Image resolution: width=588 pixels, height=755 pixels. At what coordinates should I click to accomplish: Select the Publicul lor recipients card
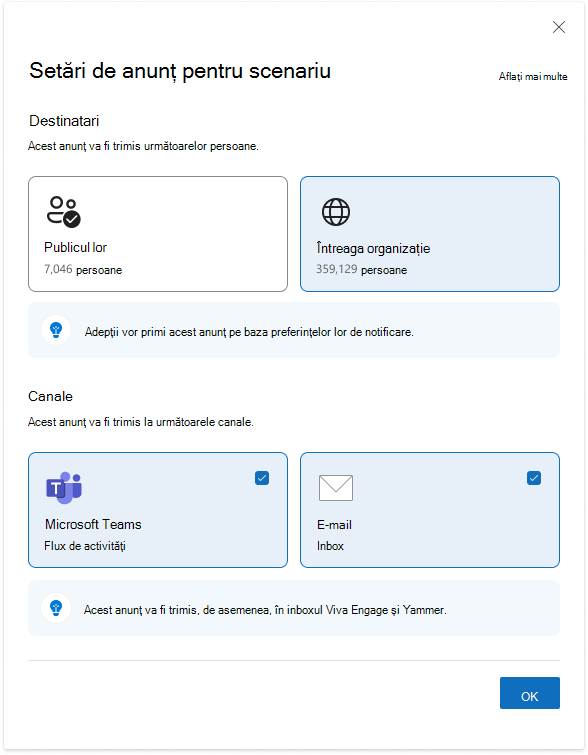(158, 234)
